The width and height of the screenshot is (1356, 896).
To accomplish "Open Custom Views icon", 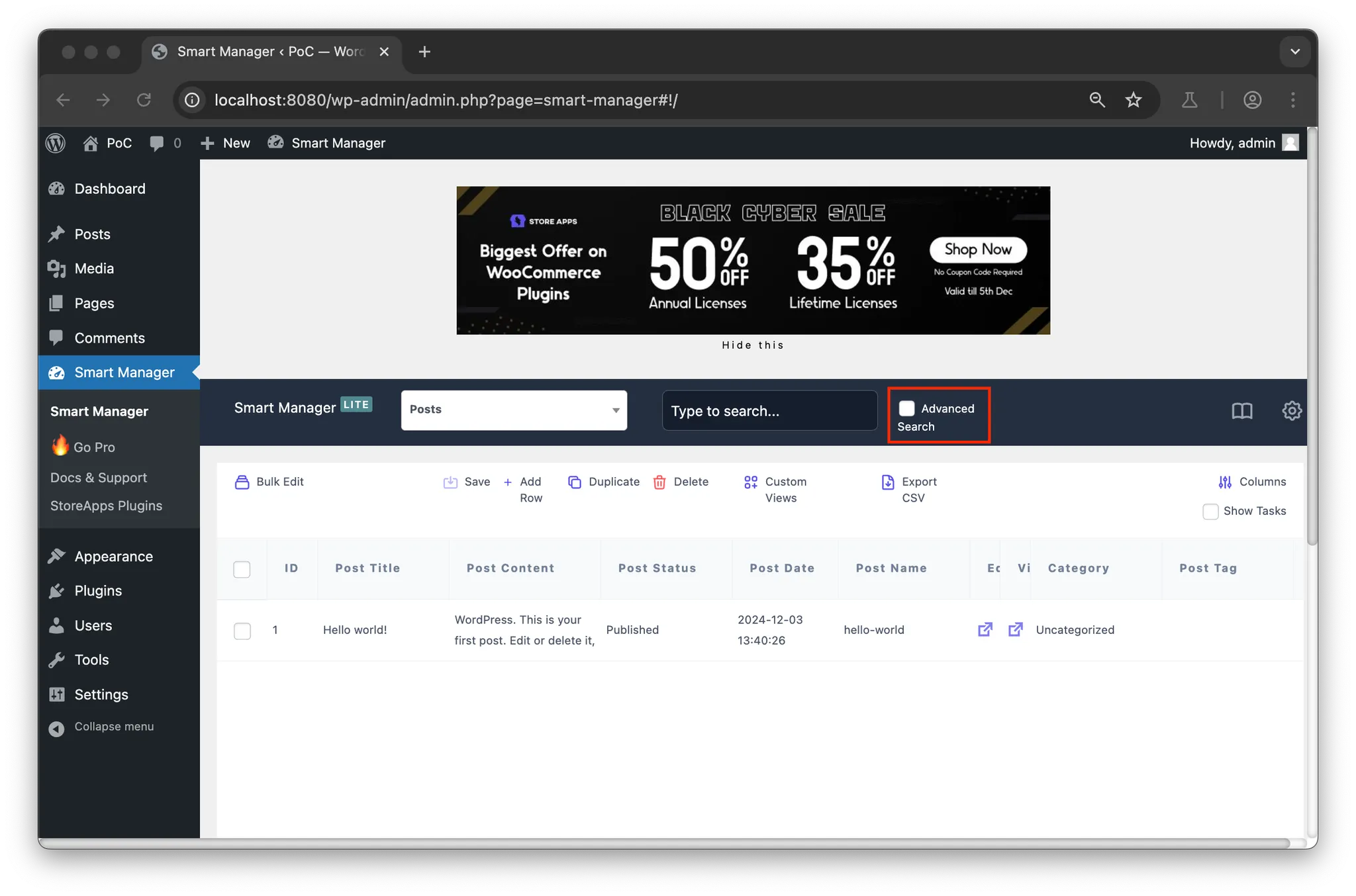I will (750, 482).
